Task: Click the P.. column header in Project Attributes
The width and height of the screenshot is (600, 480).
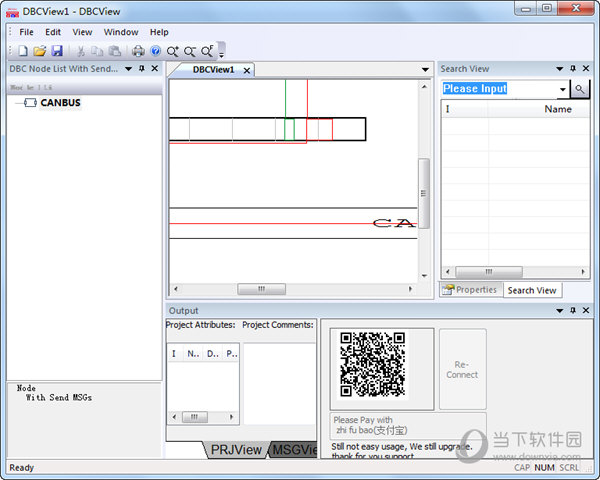Action: 232,354
